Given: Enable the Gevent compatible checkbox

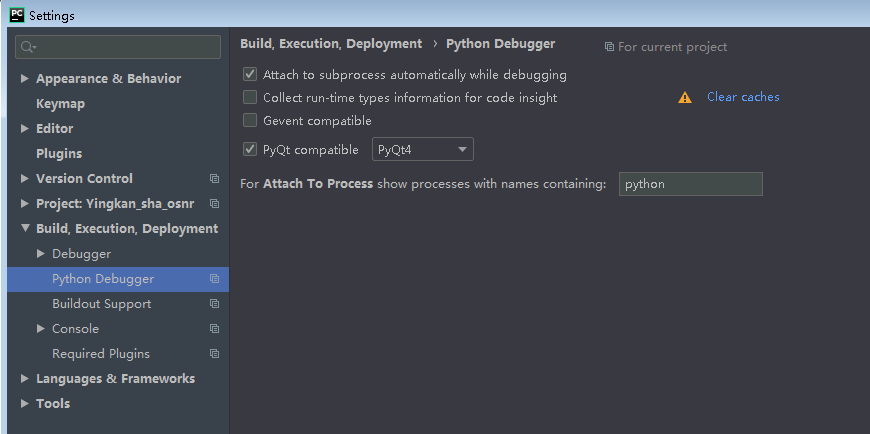Looking at the screenshot, I should click(x=250, y=121).
